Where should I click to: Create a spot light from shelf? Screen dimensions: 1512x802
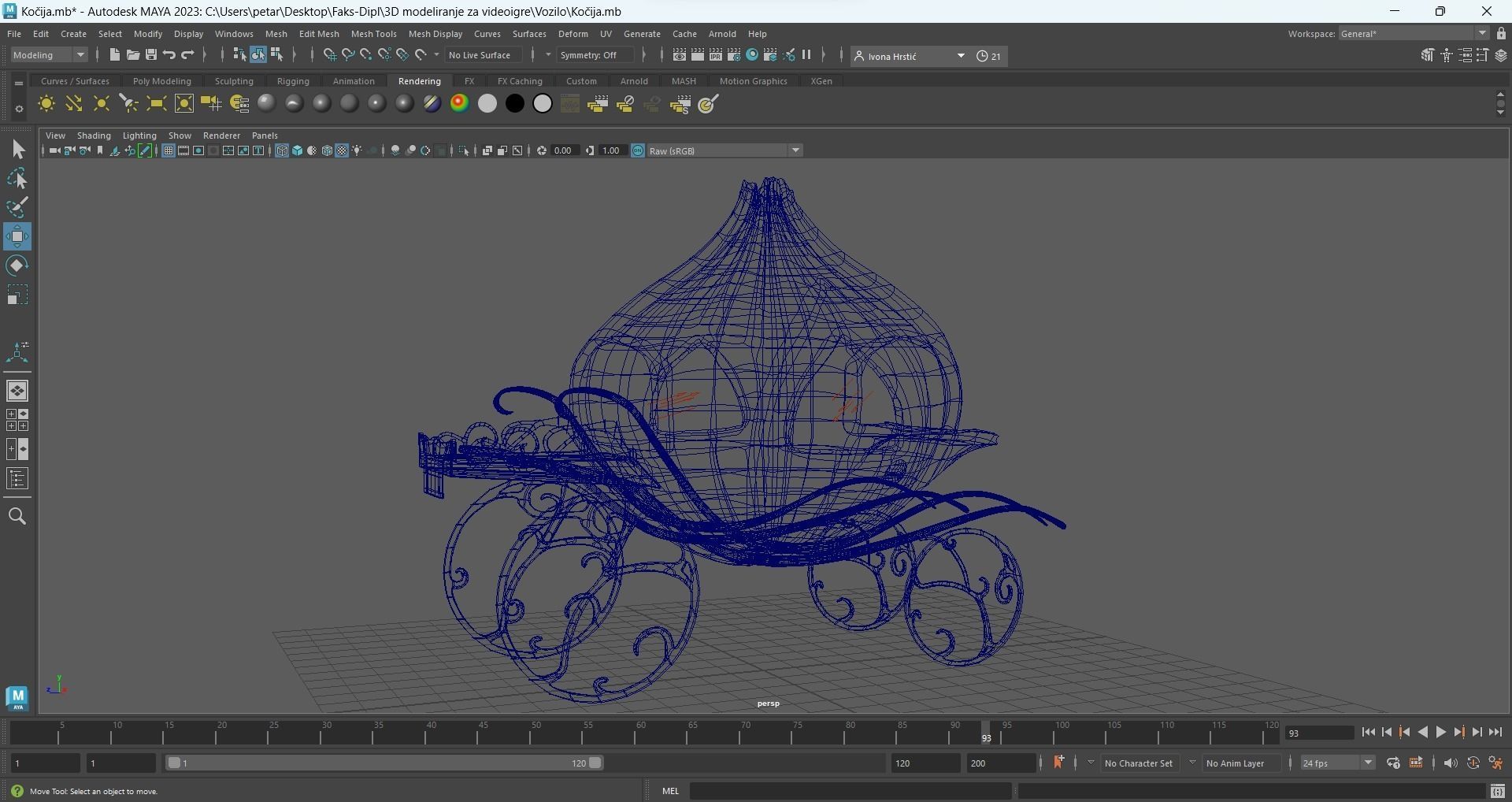pyautogui.click(x=128, y=104)
